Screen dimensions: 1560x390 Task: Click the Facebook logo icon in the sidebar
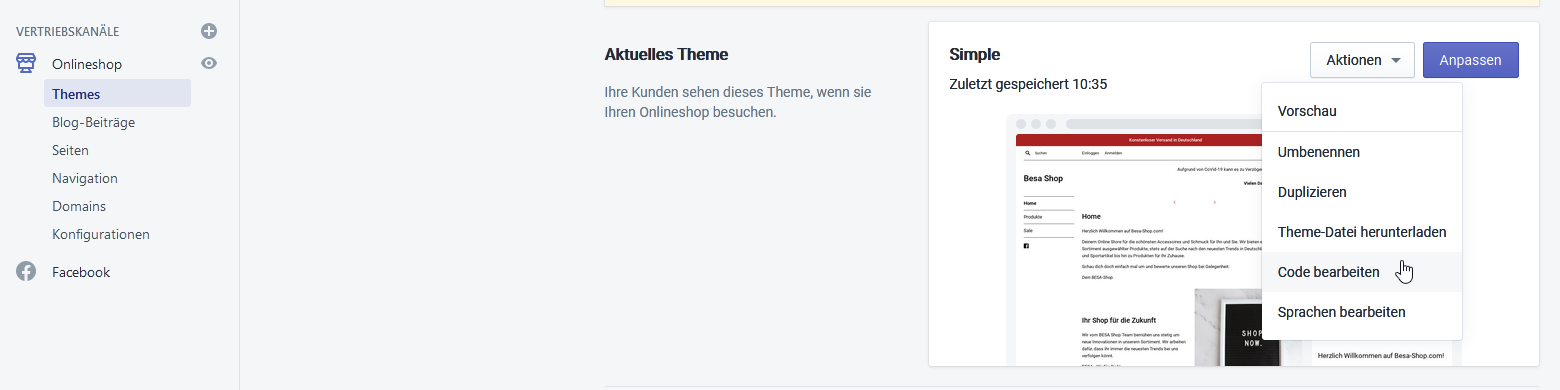[26, 272]
